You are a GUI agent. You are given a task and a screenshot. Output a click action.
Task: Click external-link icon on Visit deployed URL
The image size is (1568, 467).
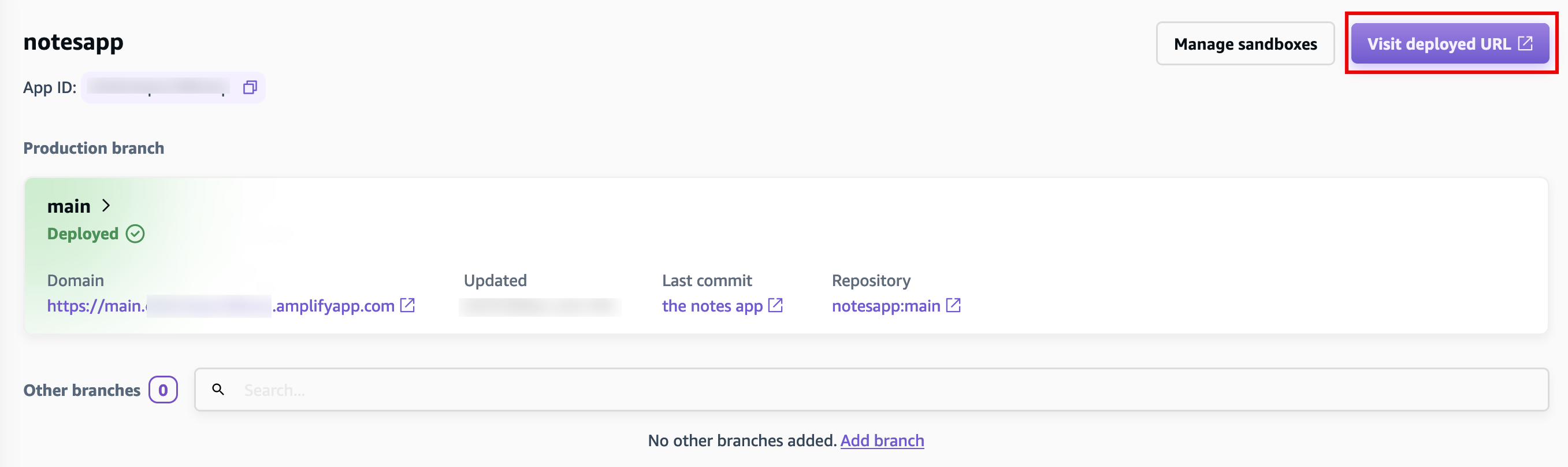(1525, 43)
